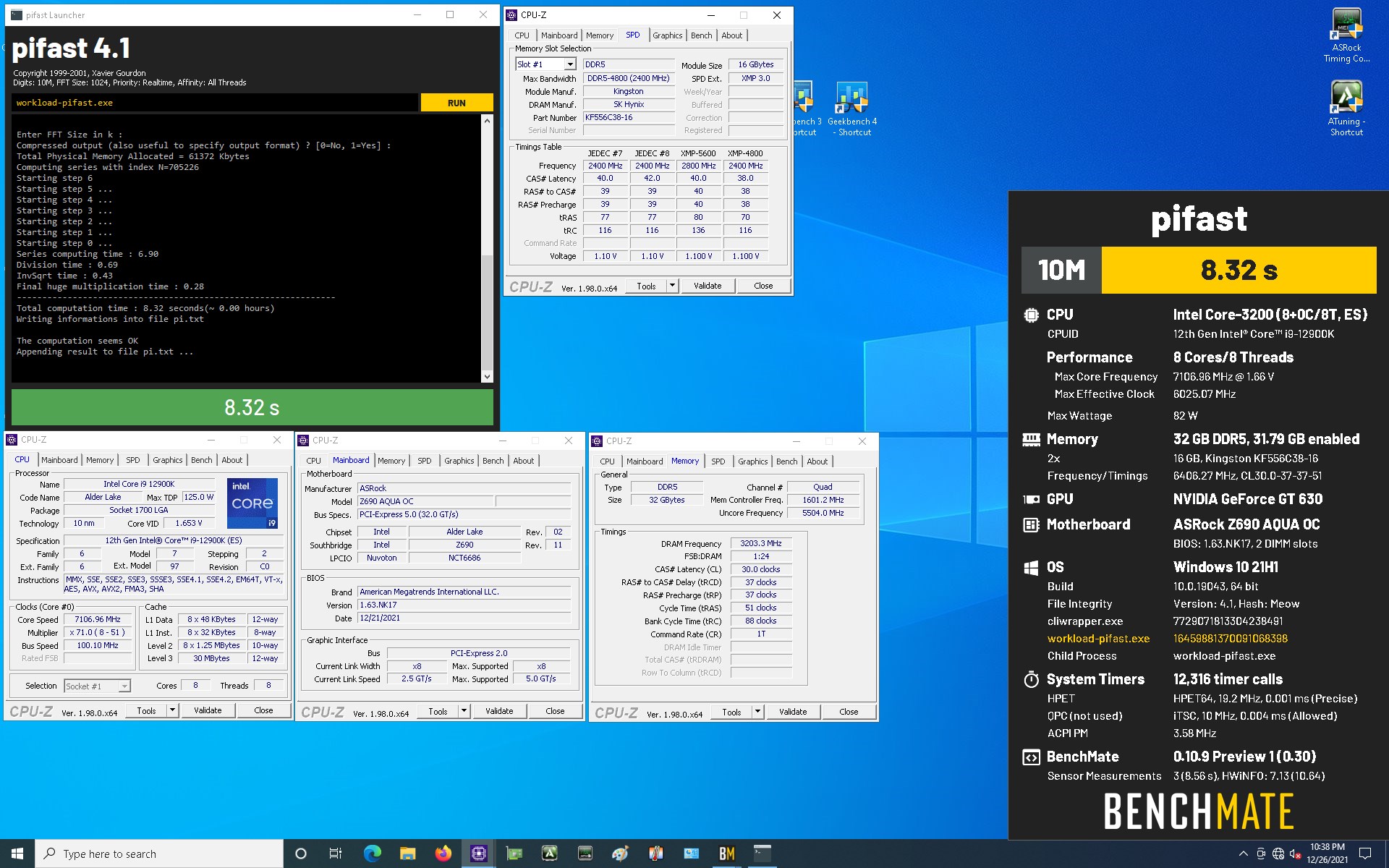Viewport: 1389px width, 868px height.
Task: Click the Z690 AQUA OC model field
Action: pyautogui.click(x=426, y=501)
